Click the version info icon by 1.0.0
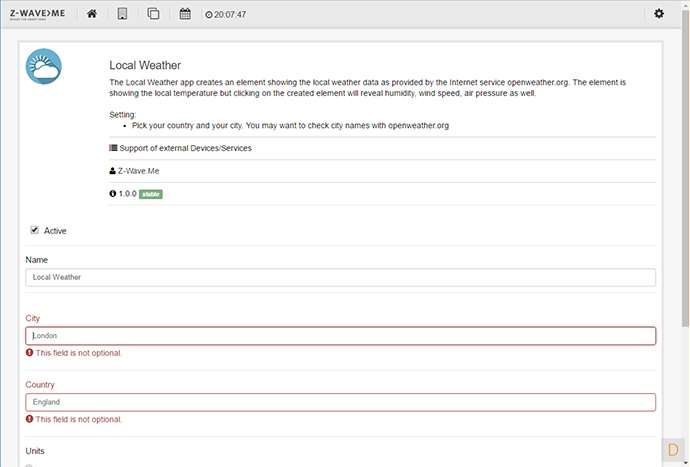The image size is (690, 467). coord(113,194)
